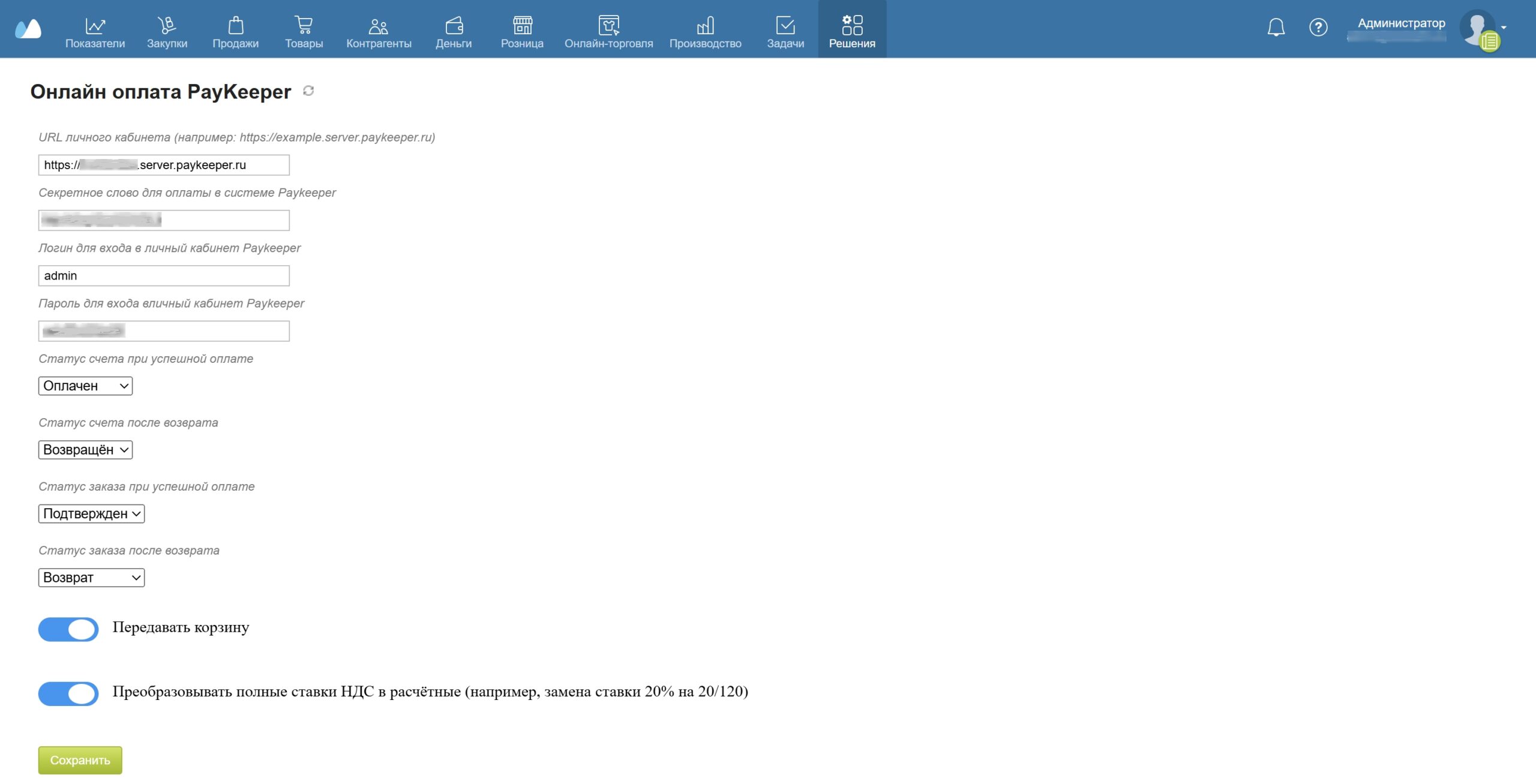Open the Контрагенты section

pyautogui.click(x=379, y=32)
